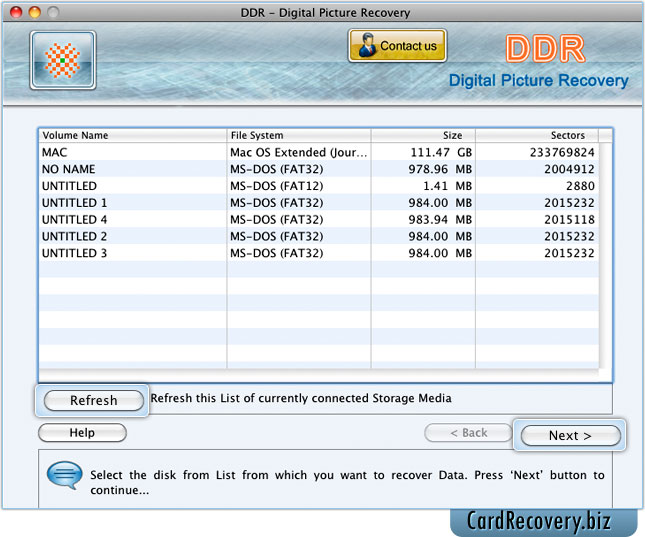Open the Contact us button
The width and height of the screenshot is (645, 537).
coord(397,46)
